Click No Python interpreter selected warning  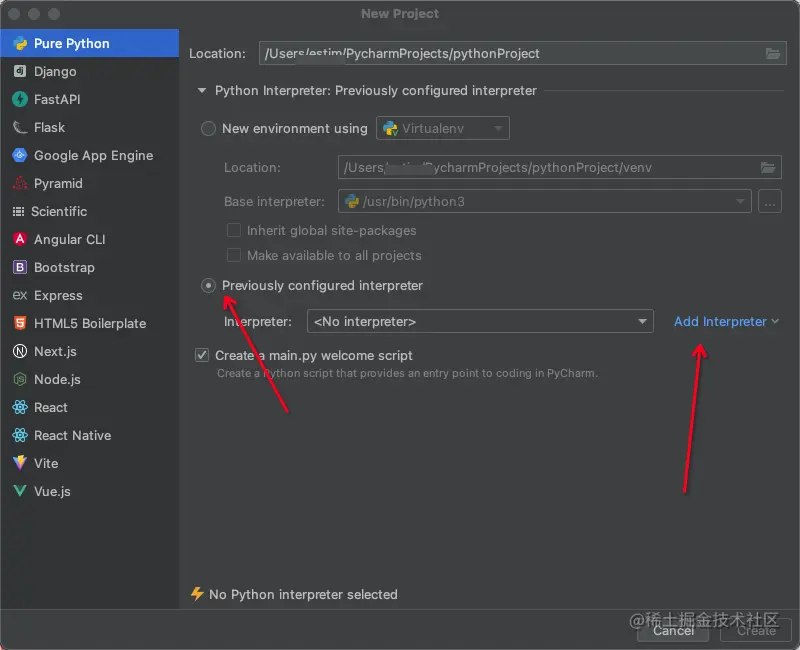[x=303, y=594]
